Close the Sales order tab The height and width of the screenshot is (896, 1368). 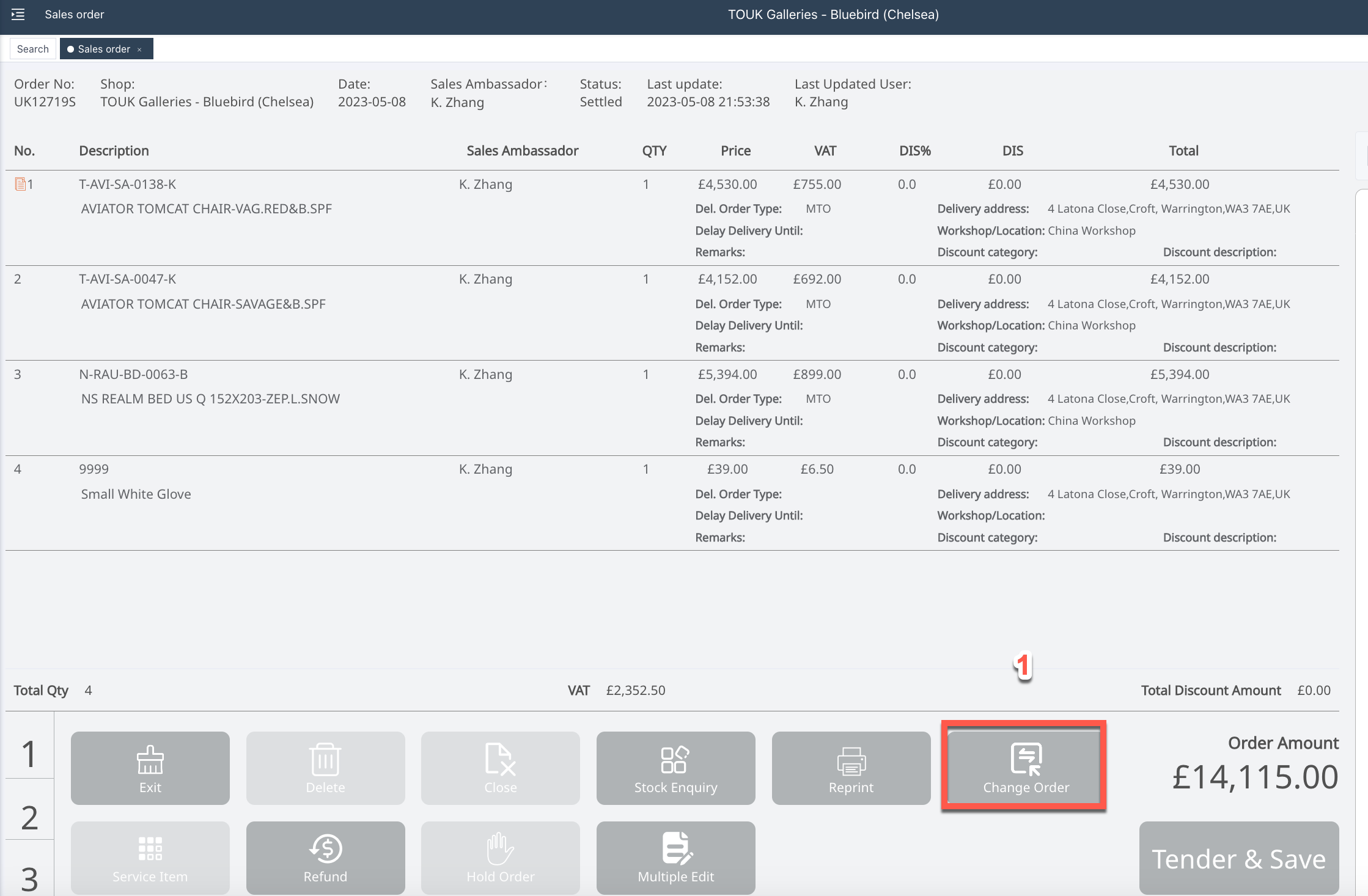pos(139,50)
